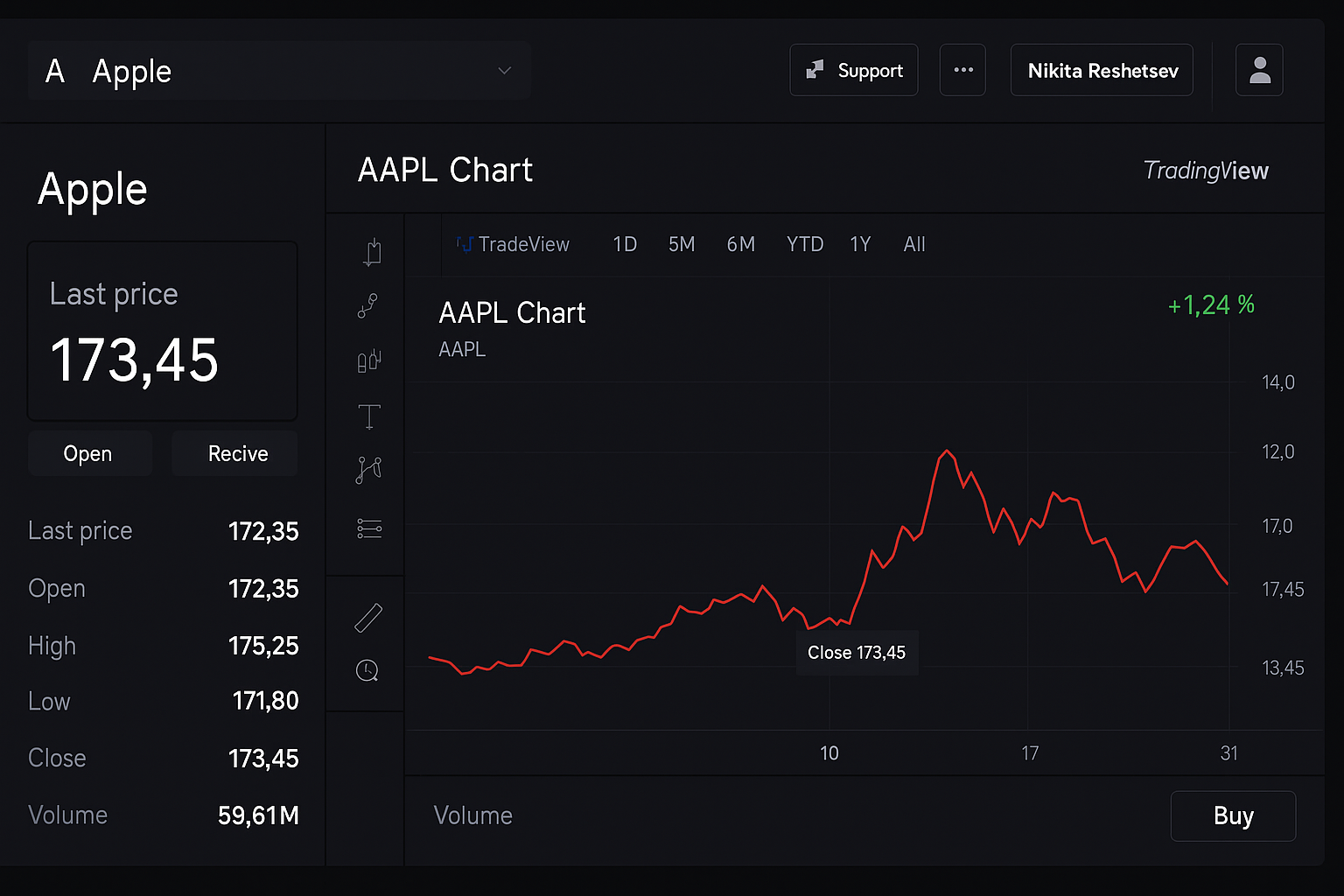Click the Open value 172,35 row

click(x=164, y=589)
